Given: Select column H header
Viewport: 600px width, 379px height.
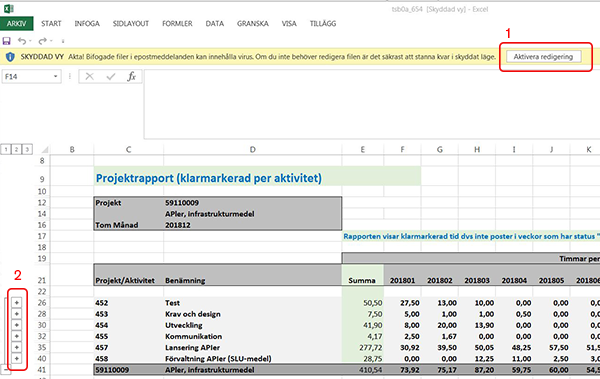Looking at the screenshot, I should click(x=477, y=150).
